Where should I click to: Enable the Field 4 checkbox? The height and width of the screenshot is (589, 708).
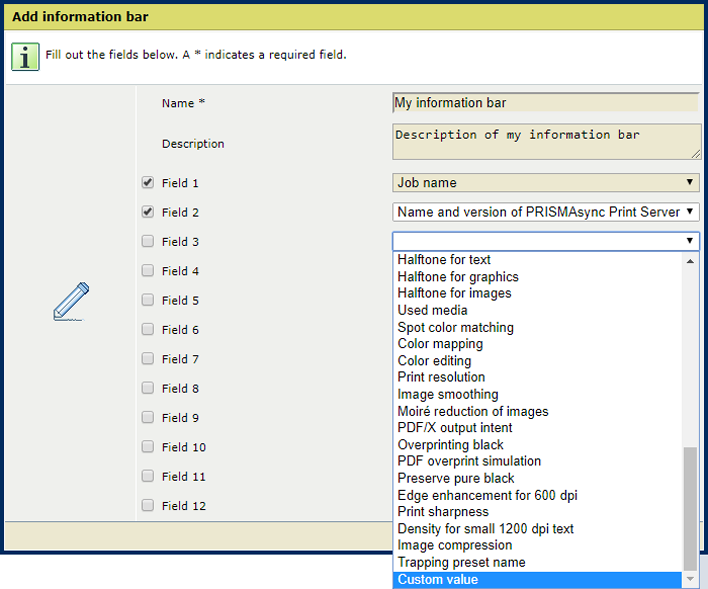click(x=148, y=271)
